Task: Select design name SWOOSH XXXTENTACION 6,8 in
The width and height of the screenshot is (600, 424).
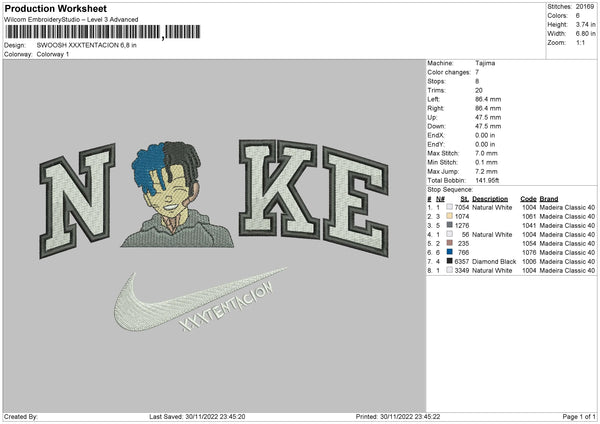Action: 86,45
